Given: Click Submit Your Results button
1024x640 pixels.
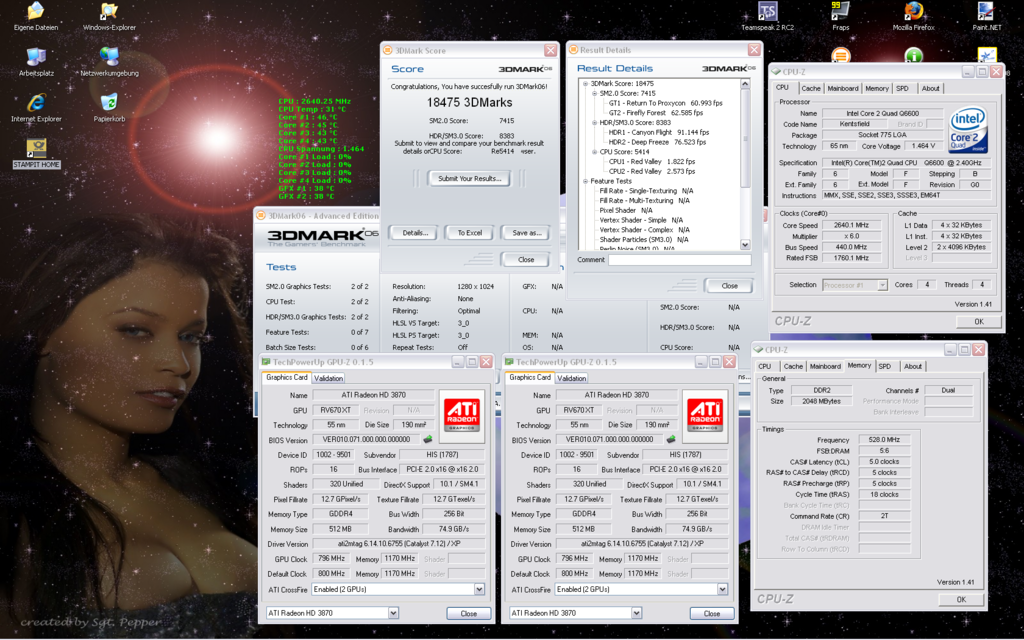Looking at the screenshot, I should 470,178.
